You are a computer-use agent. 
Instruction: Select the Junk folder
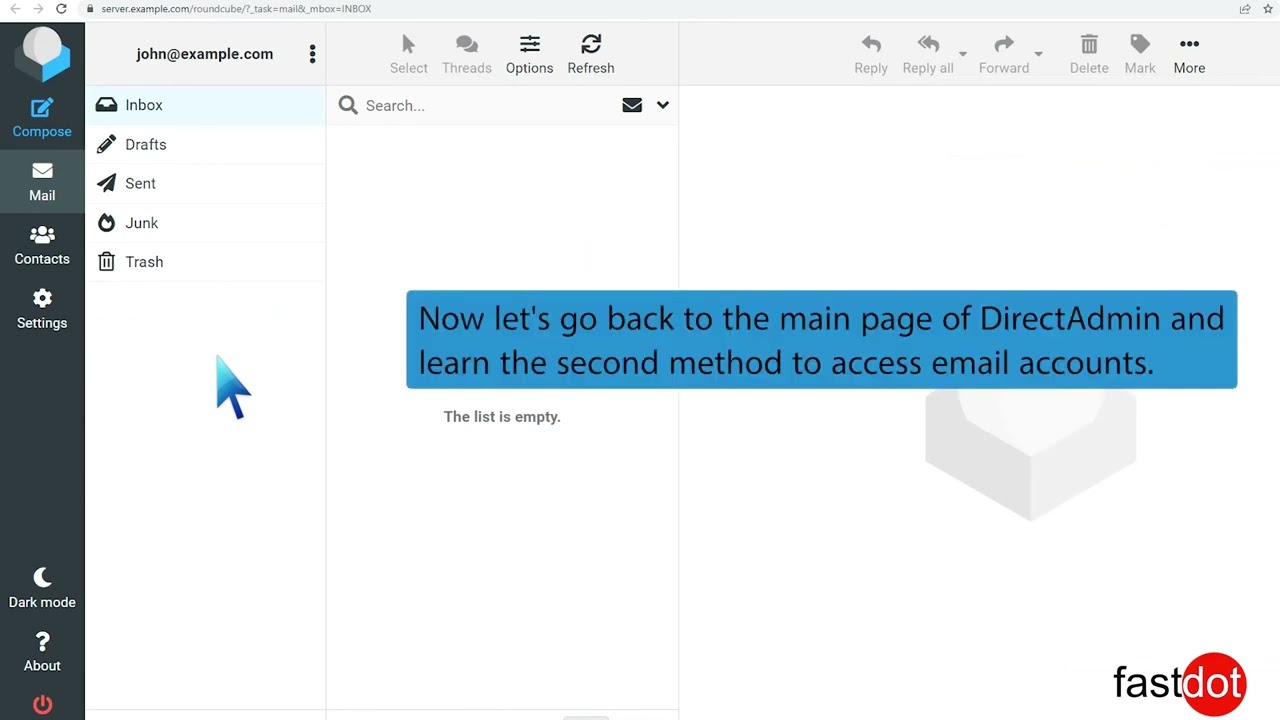141,222
